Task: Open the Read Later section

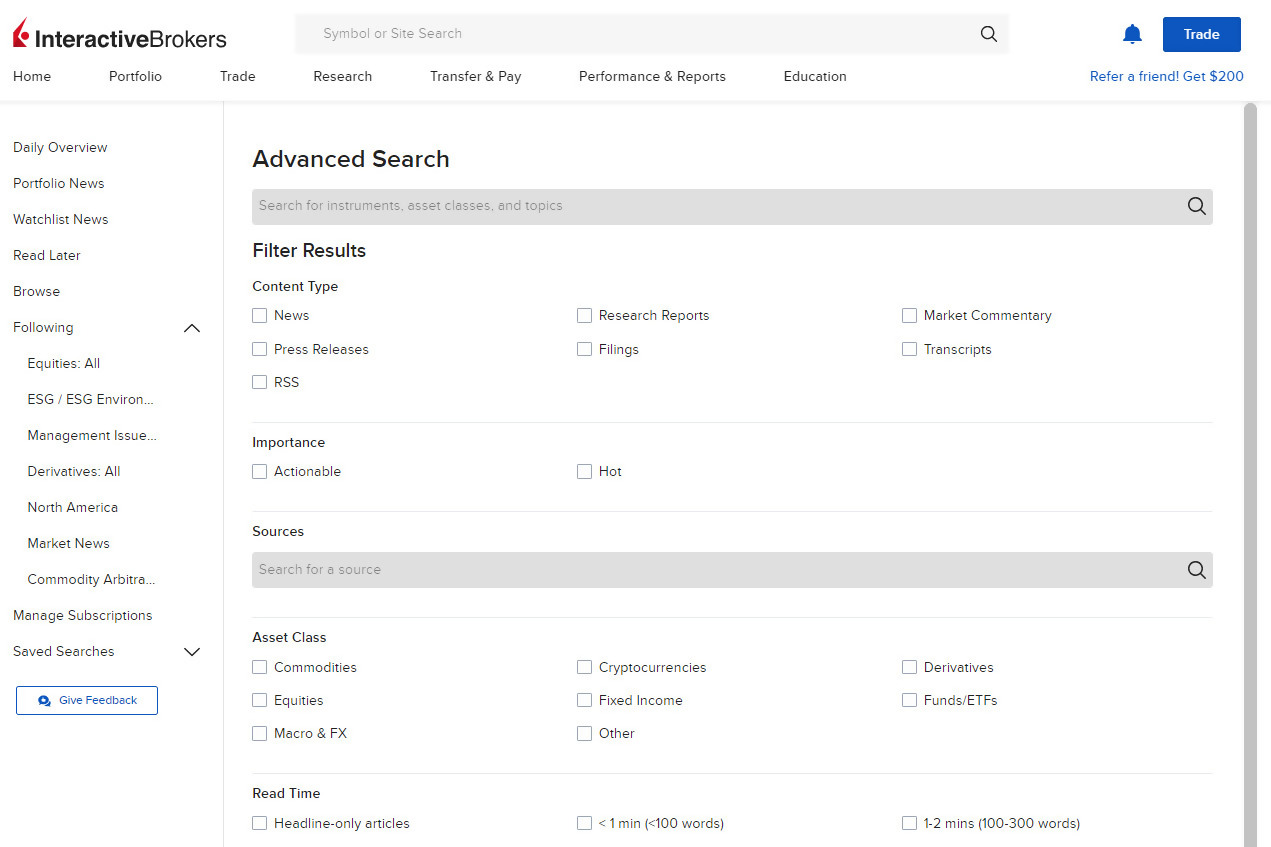Action: pyautogui.click(x=46, y=255)
